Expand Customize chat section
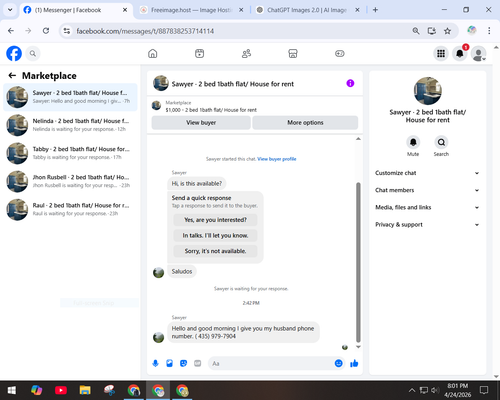500x400 pixels. point(427,173)
